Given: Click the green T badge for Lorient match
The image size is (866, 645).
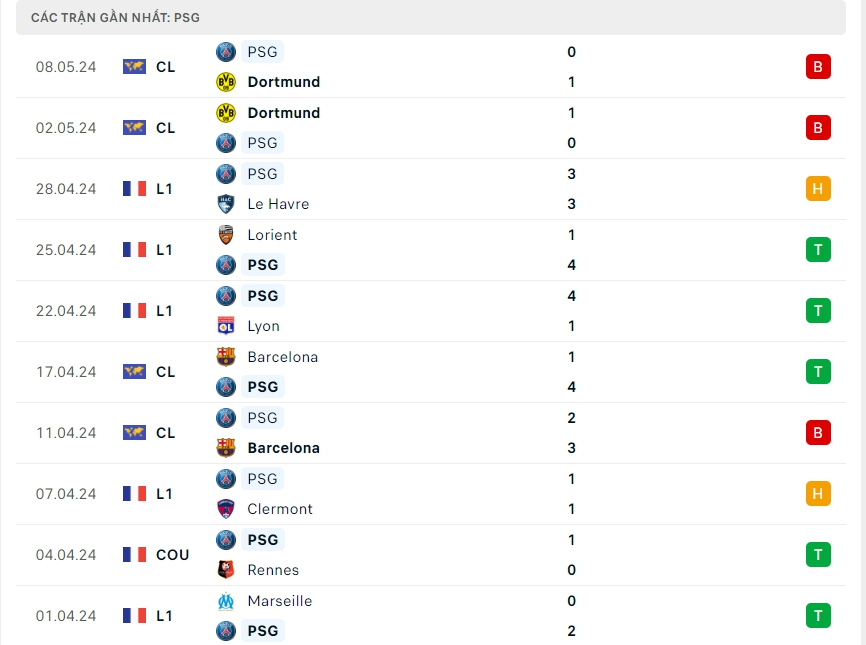Looking at the screenshot, I should pyautogui.click(x=818, y=250).
